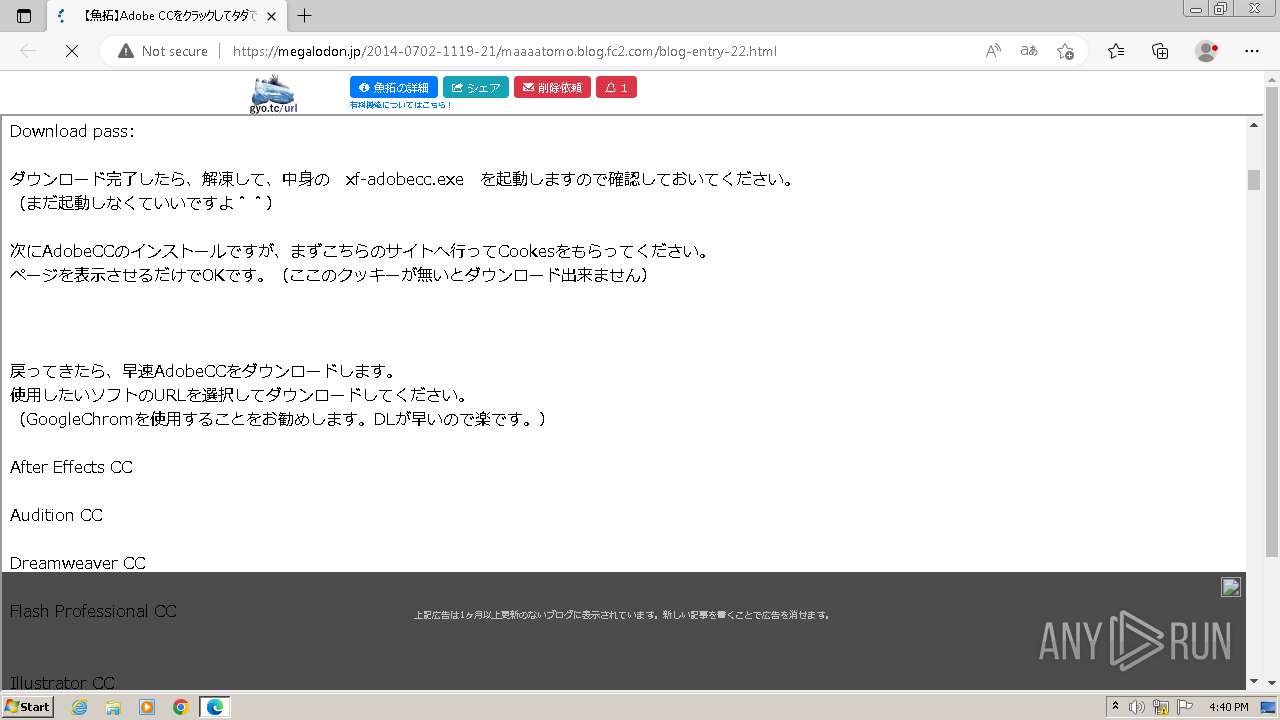
Task: Launch Internet Explorer from taskbar
Action: (80, 707)
